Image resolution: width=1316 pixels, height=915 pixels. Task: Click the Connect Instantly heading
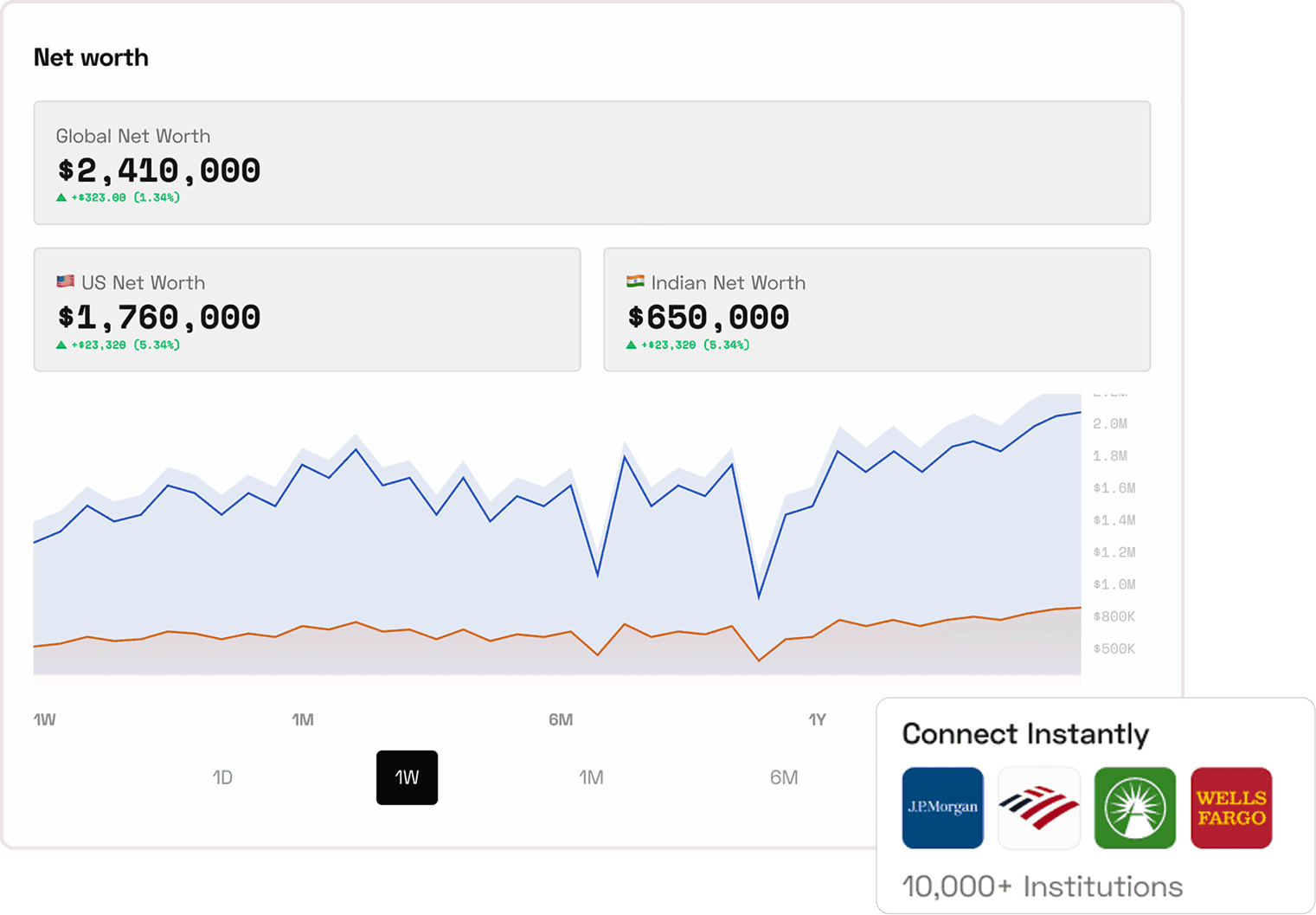(x=1025, y=733)
